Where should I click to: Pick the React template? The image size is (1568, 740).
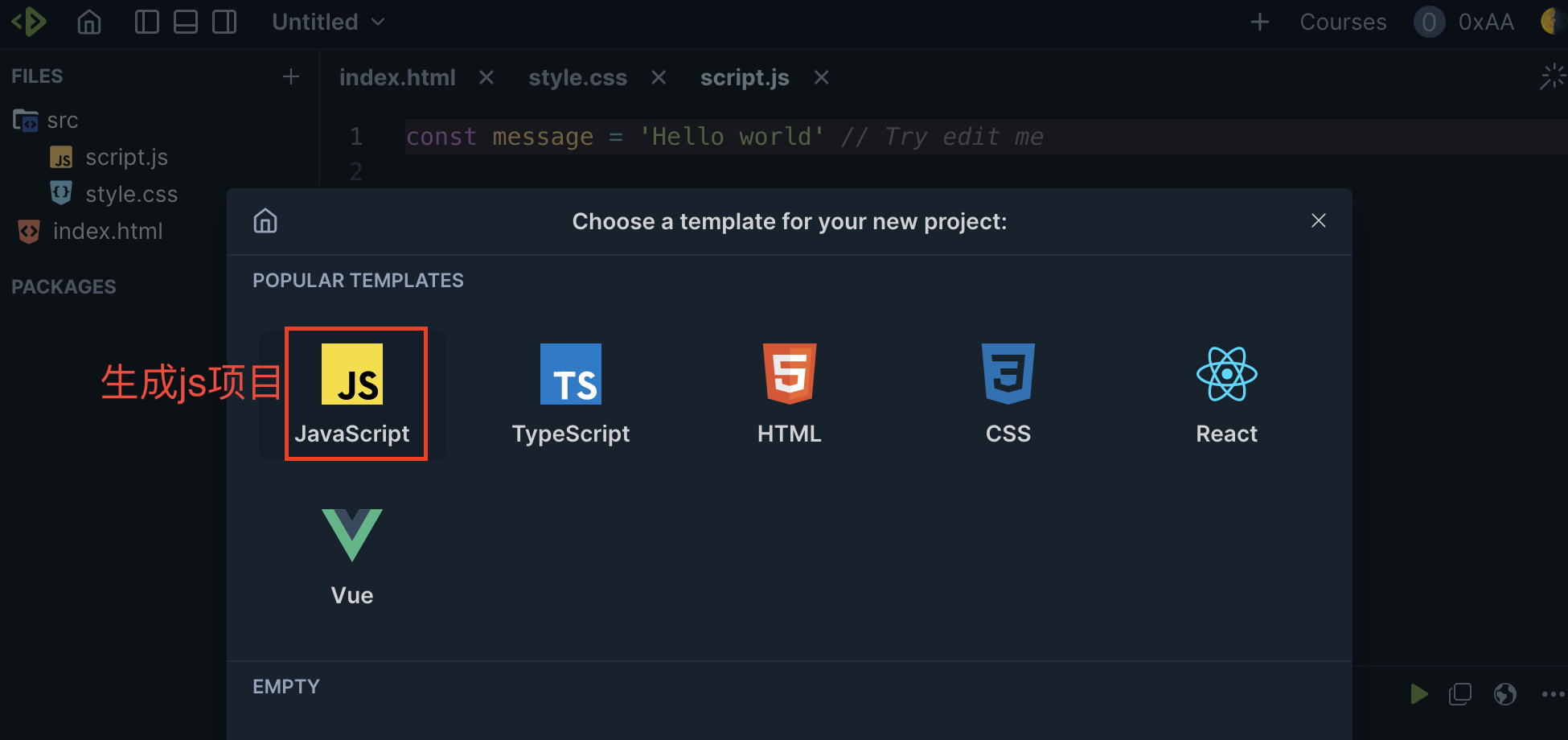pyautogui.click(x=1226, y=394)
